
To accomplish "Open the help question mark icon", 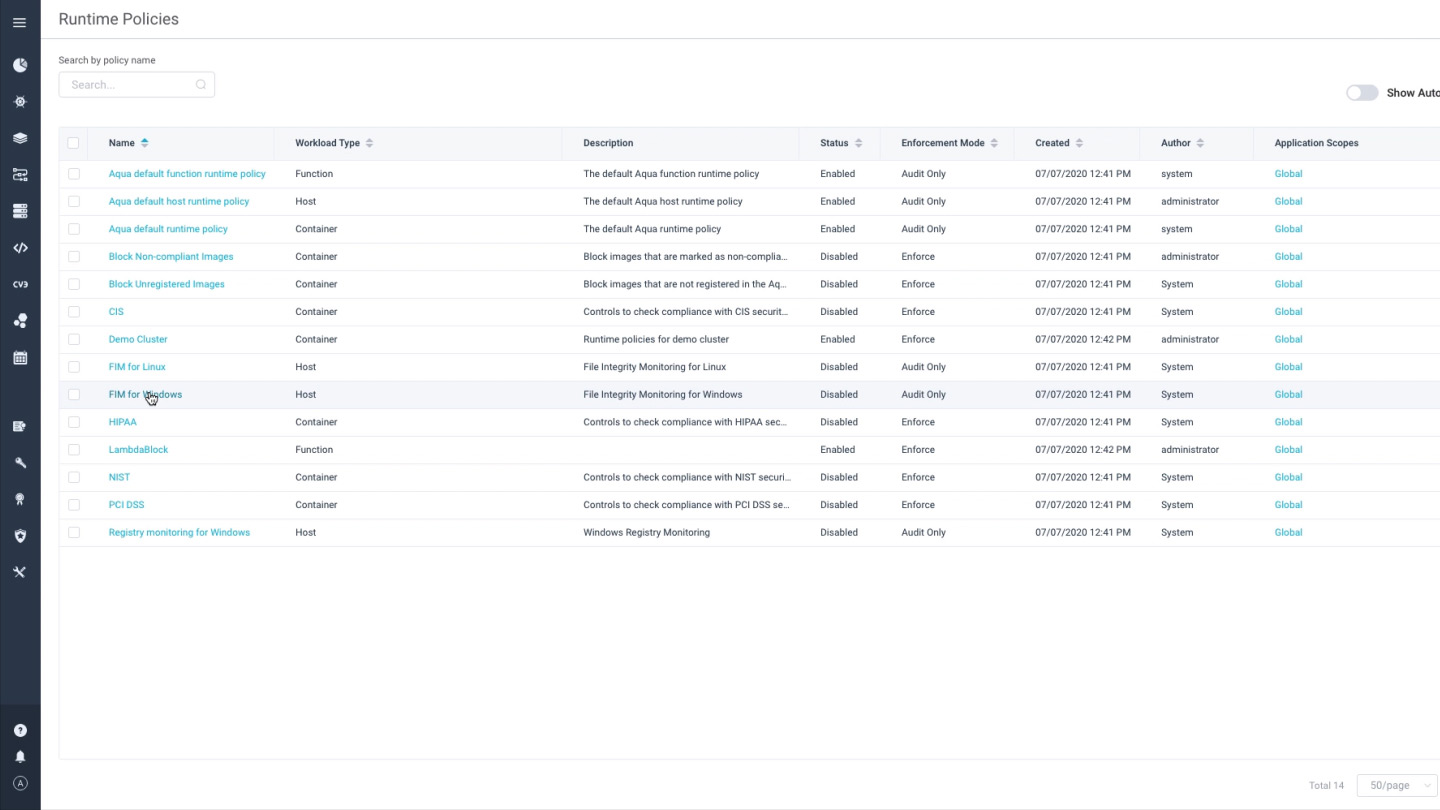I will pyautogui.click(x=20, y=731).
